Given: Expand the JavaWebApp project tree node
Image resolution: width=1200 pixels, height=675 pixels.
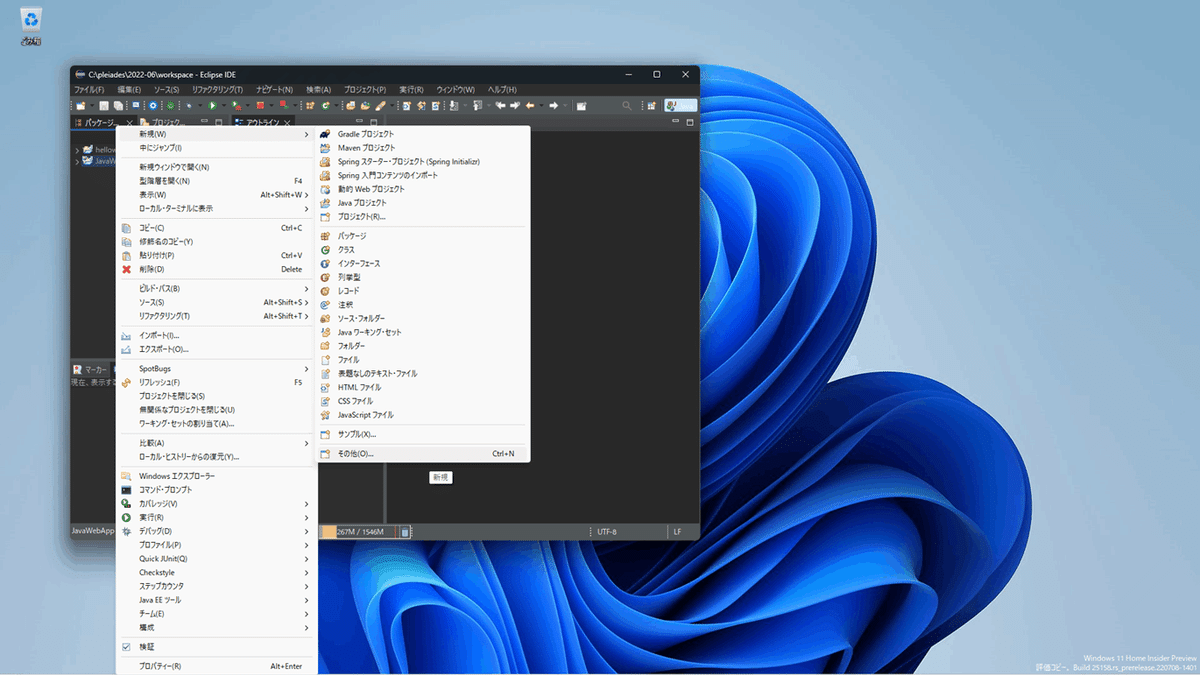Looking at the screenshot, I should [x=77, y=161].
